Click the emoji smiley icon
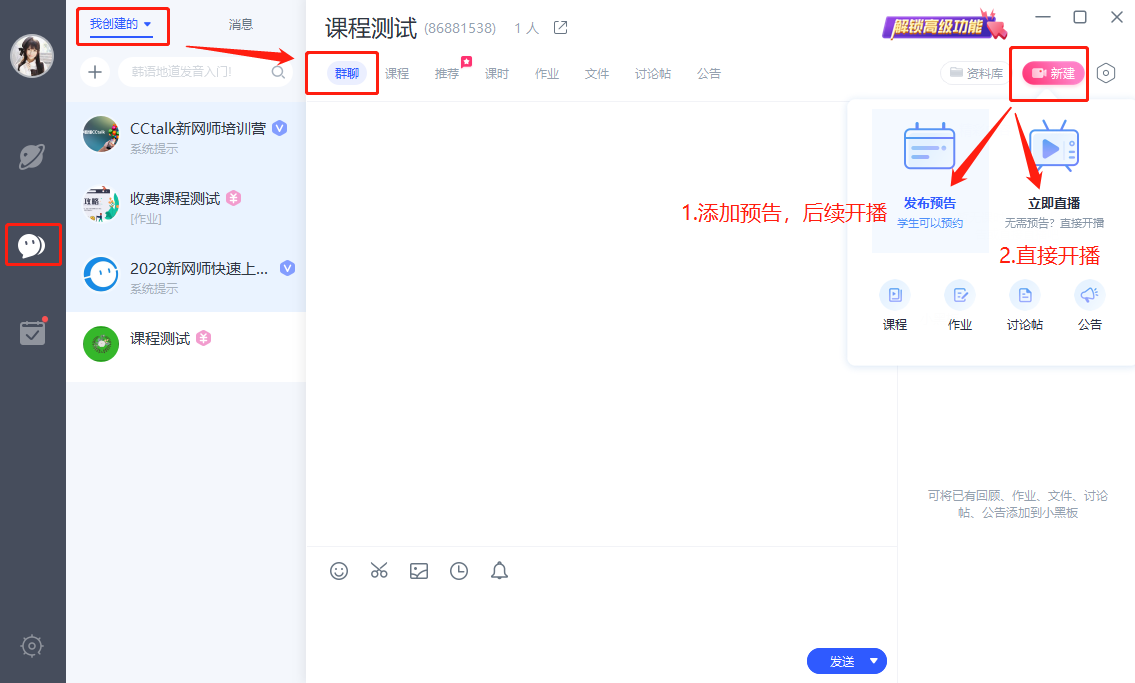 339,571
